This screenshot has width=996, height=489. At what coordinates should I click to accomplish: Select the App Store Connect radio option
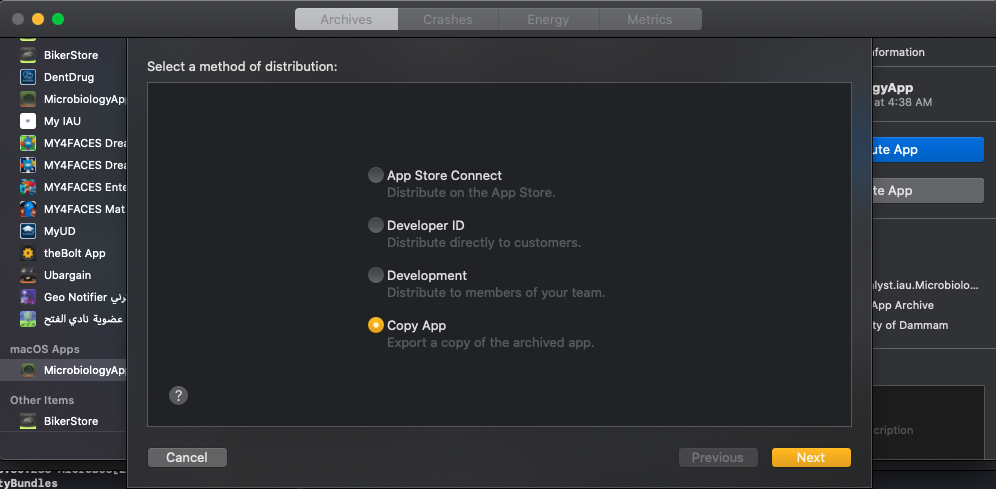click(376, 175)
